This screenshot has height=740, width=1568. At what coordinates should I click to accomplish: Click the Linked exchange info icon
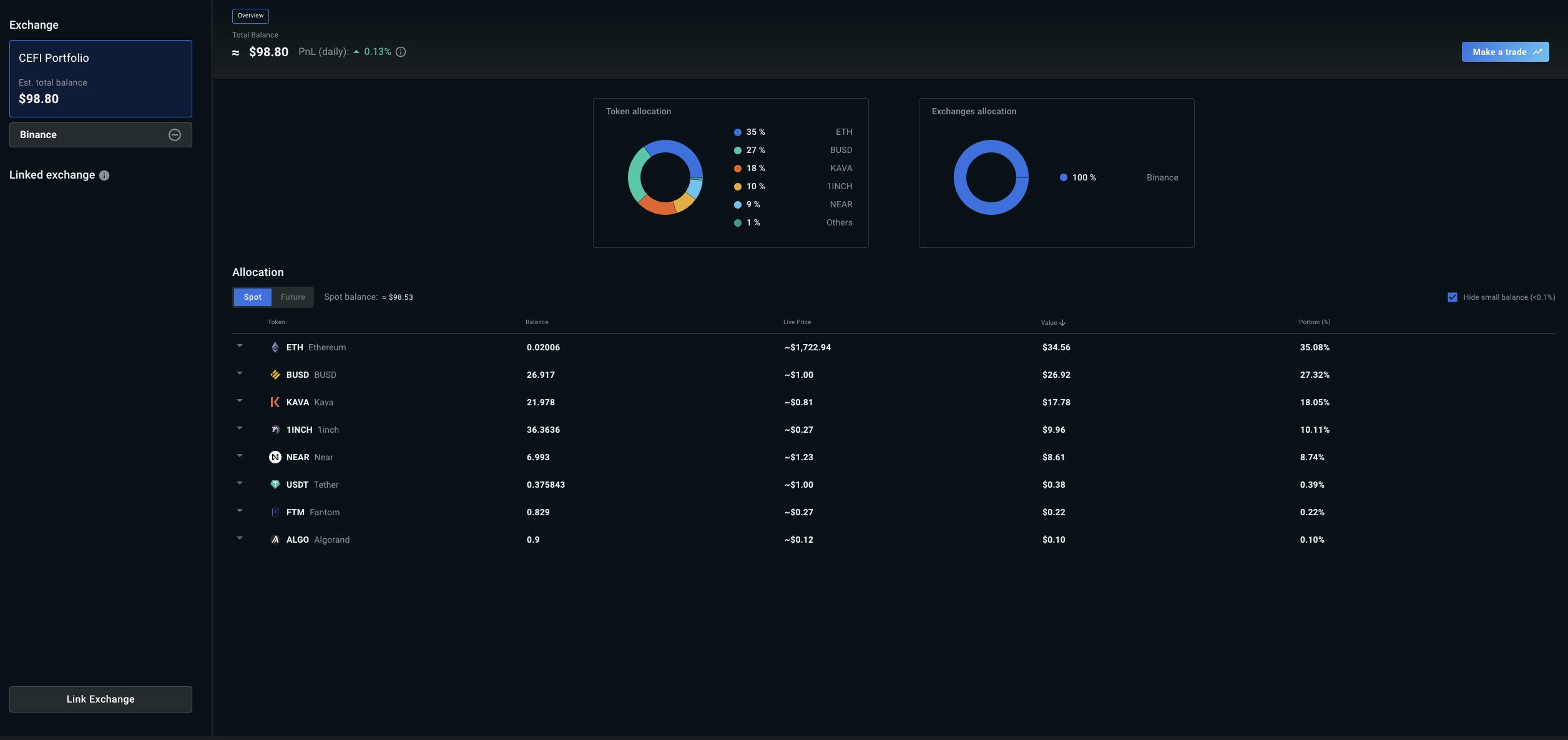click(104, 175)
